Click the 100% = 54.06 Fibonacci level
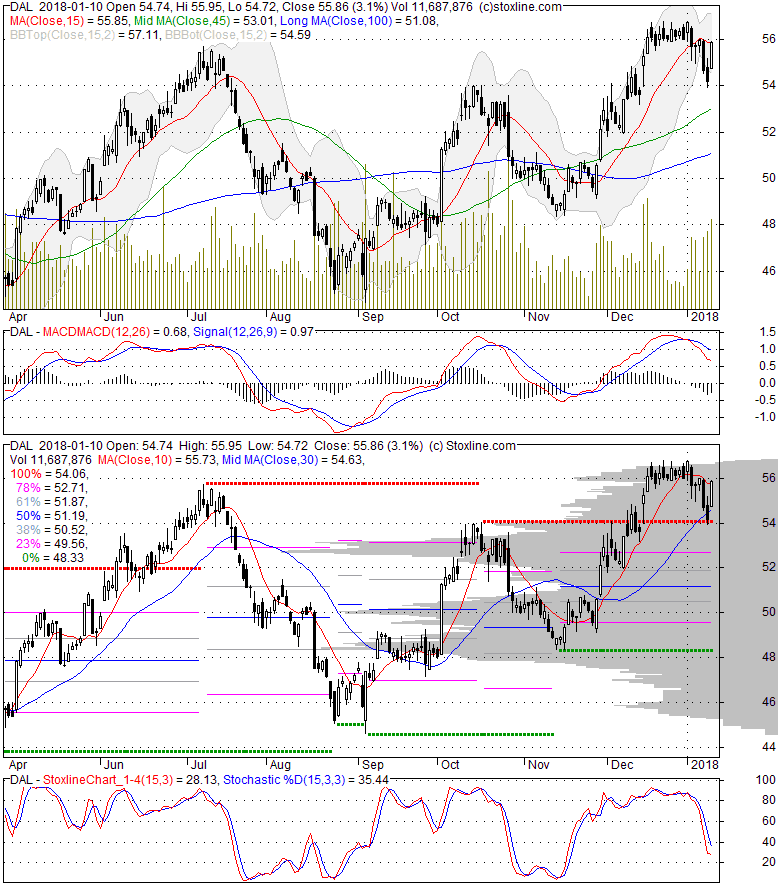780x885 pixels. pyautogui.click(x=48, y=473)
